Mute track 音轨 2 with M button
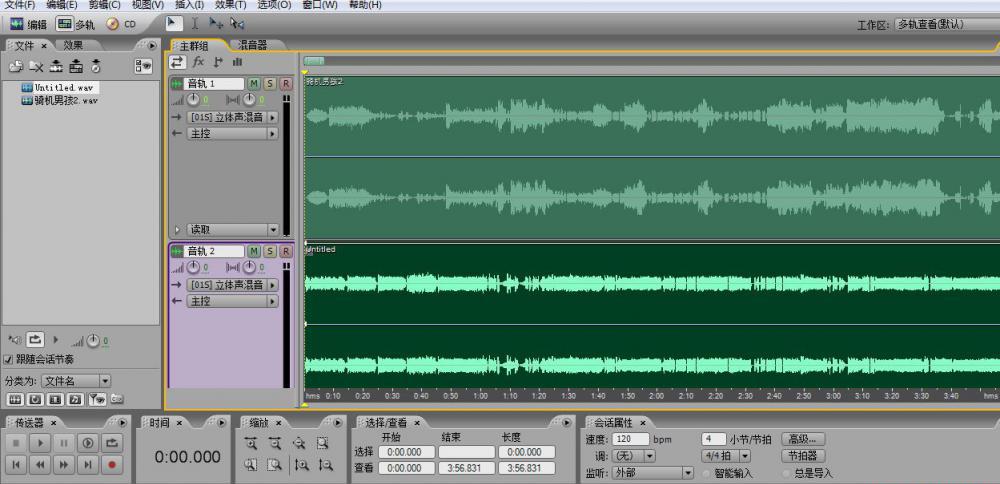The image size is (1000, 484). pos(254,251)
